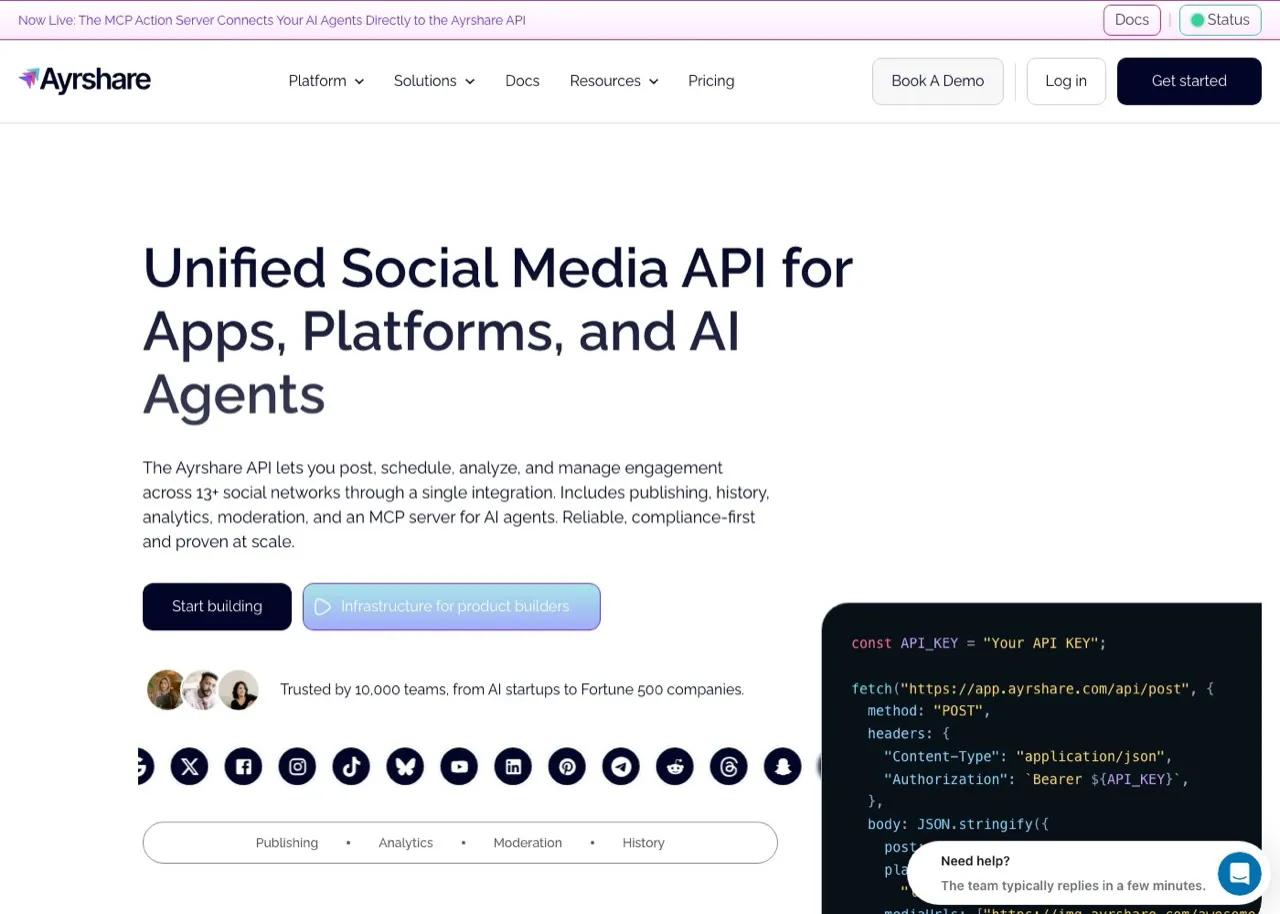Click the fetch URL code line

coord(1032,689)
